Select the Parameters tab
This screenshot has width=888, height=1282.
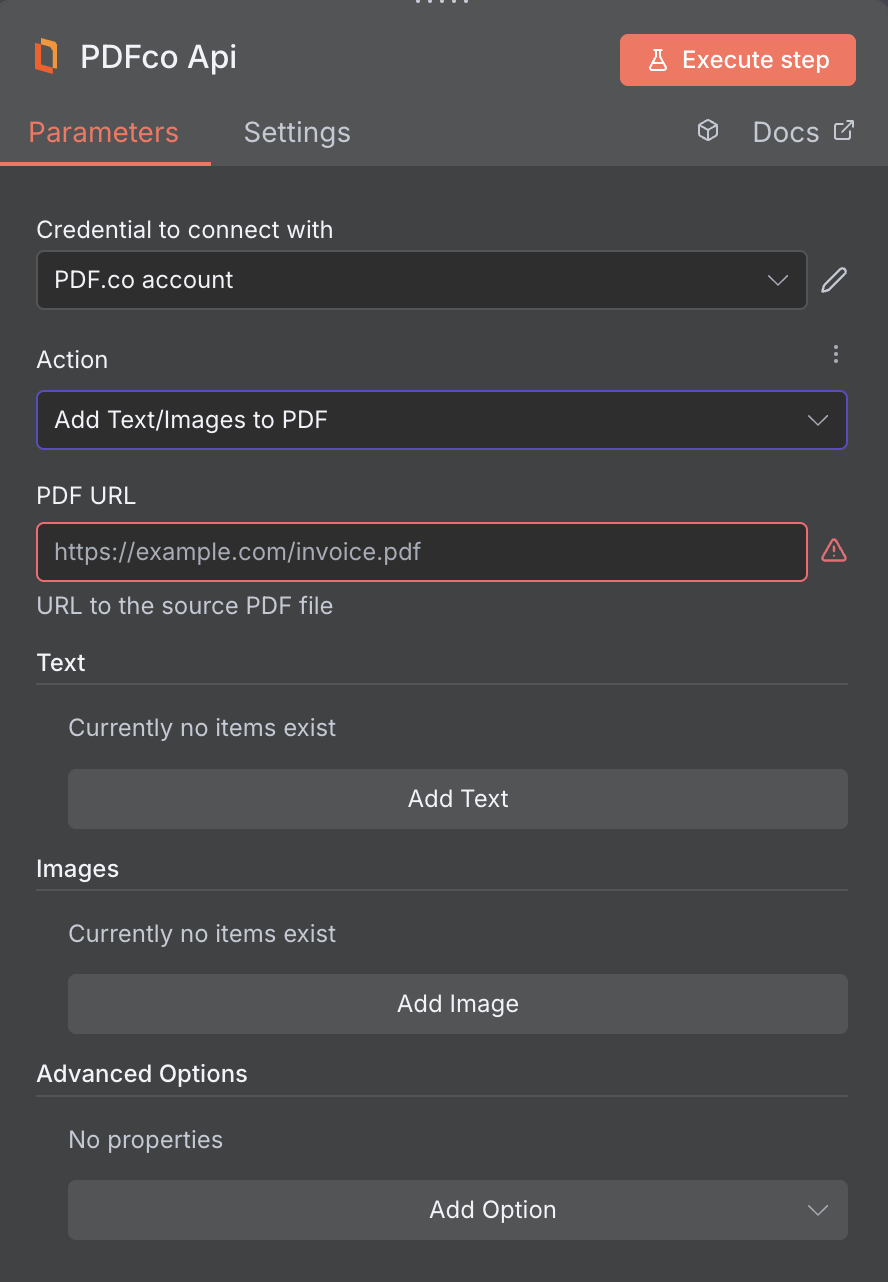[103, 132]
